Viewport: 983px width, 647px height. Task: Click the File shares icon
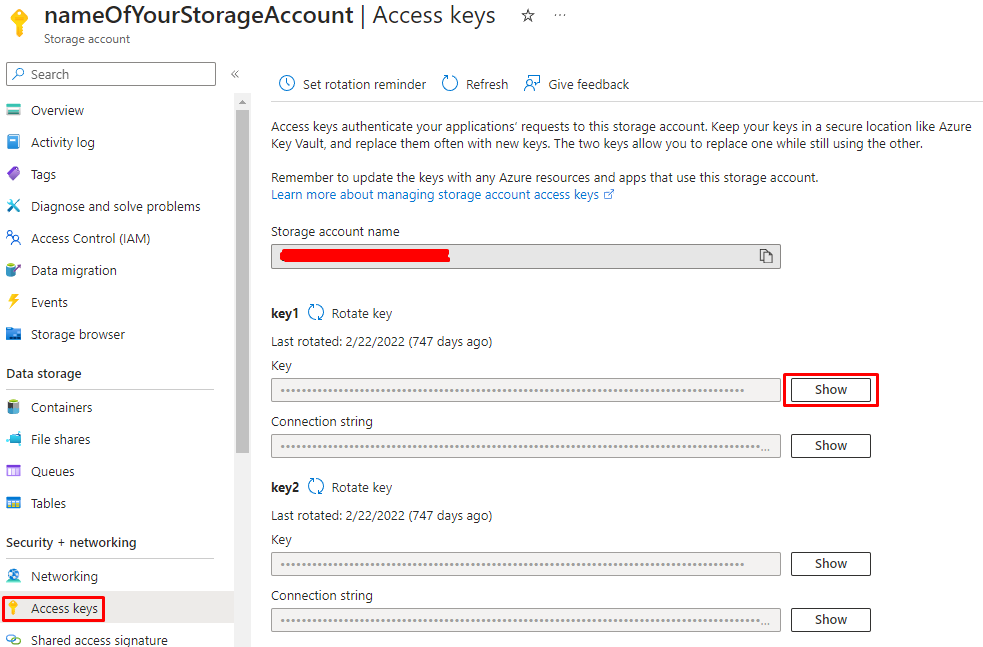coord(14,439)
